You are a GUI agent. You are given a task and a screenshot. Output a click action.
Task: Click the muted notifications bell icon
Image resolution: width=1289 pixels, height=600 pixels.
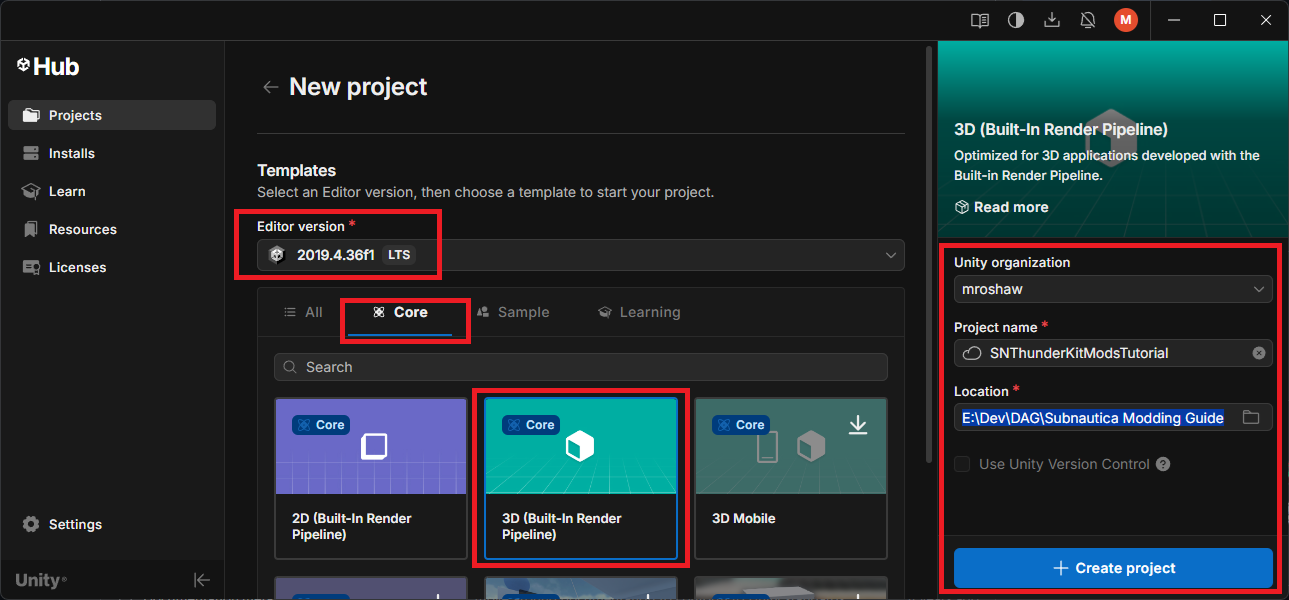(1088, 20)
